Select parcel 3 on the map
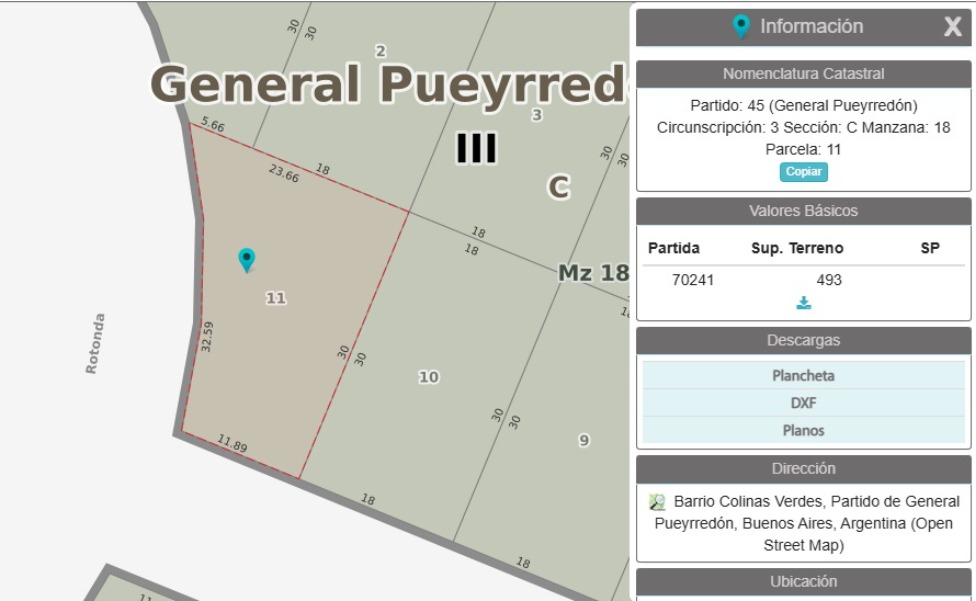976x601 pixels. [x=536, y=116]
